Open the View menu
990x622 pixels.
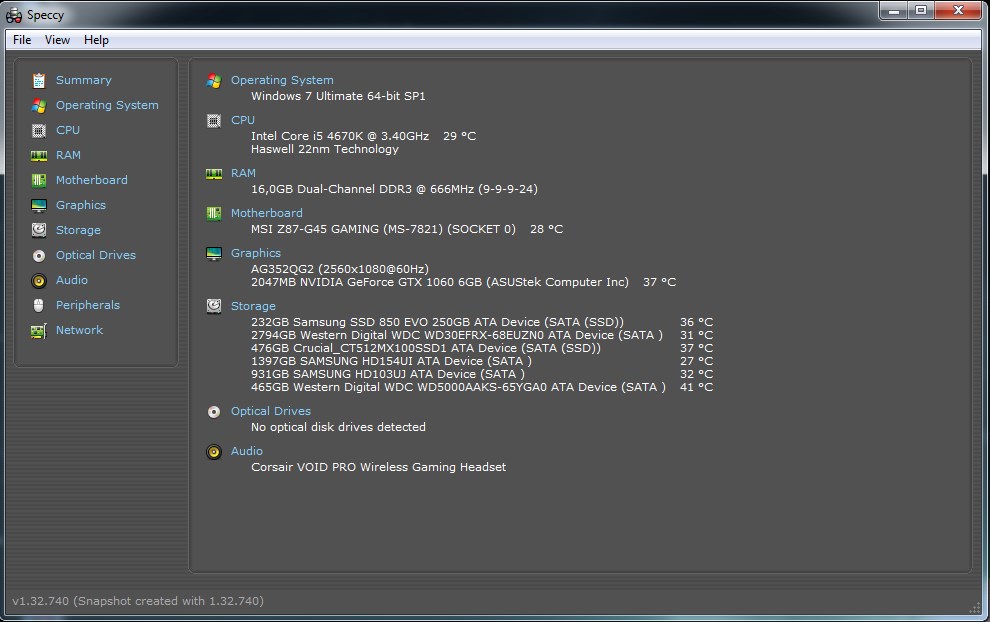click(x=57, y=40)
